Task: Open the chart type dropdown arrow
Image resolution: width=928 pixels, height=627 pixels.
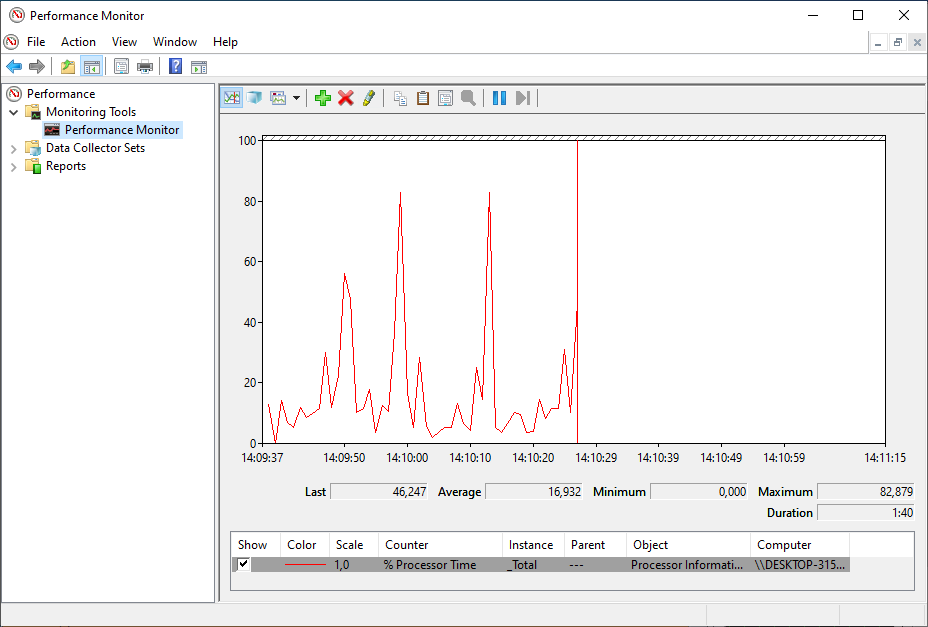Action: pyautogui.click(x=297, y=97)
